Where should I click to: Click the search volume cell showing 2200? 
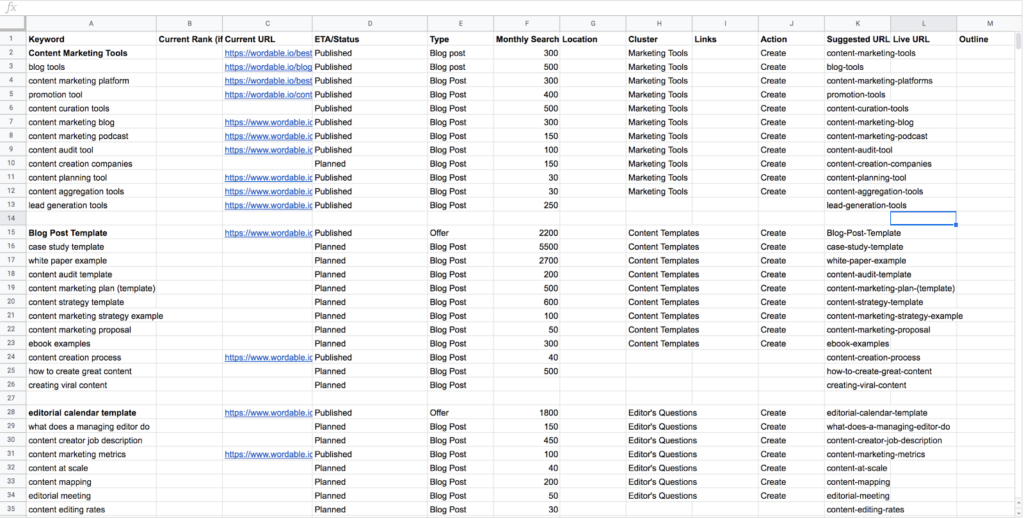pyautogui.click(x=526, y=233)
